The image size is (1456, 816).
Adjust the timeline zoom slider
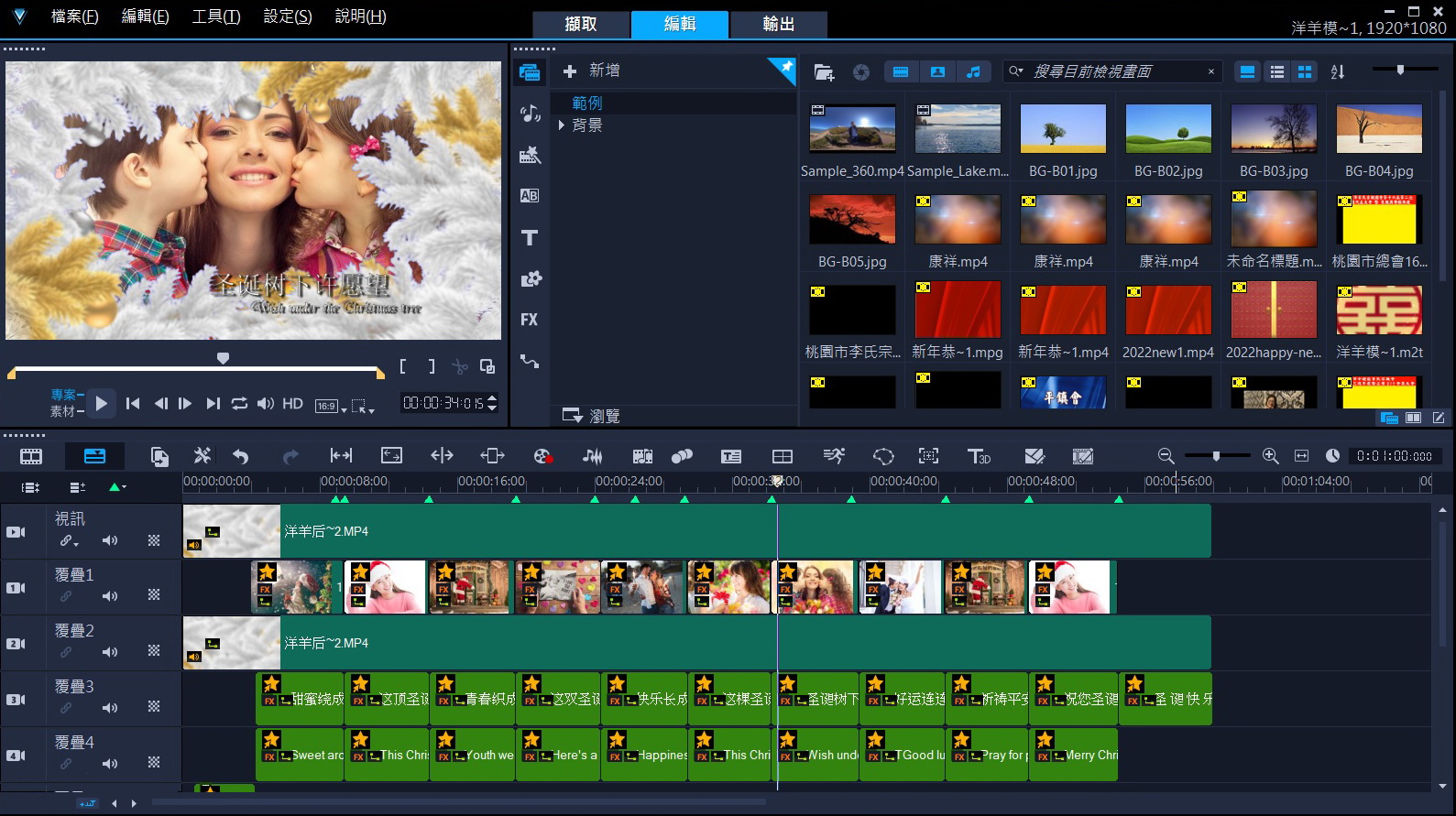(x=1217, y=455)
